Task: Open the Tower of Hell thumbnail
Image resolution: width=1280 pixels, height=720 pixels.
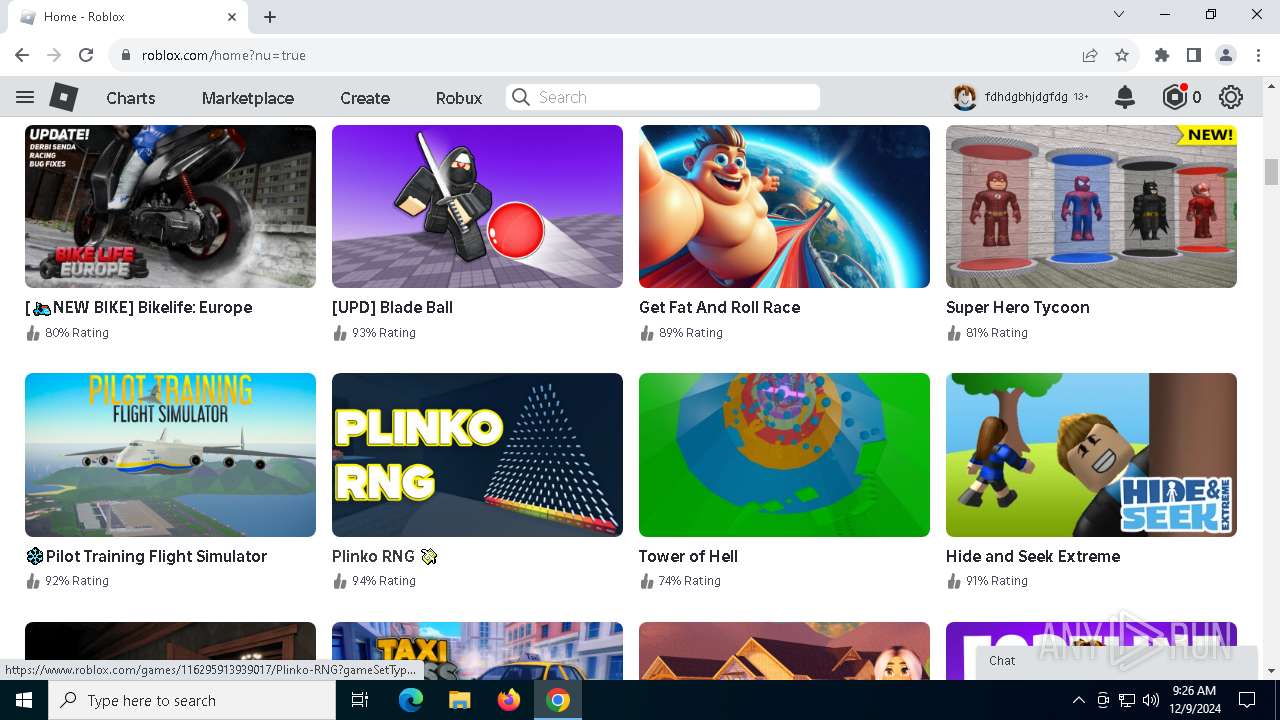Action: click(784, 455)
